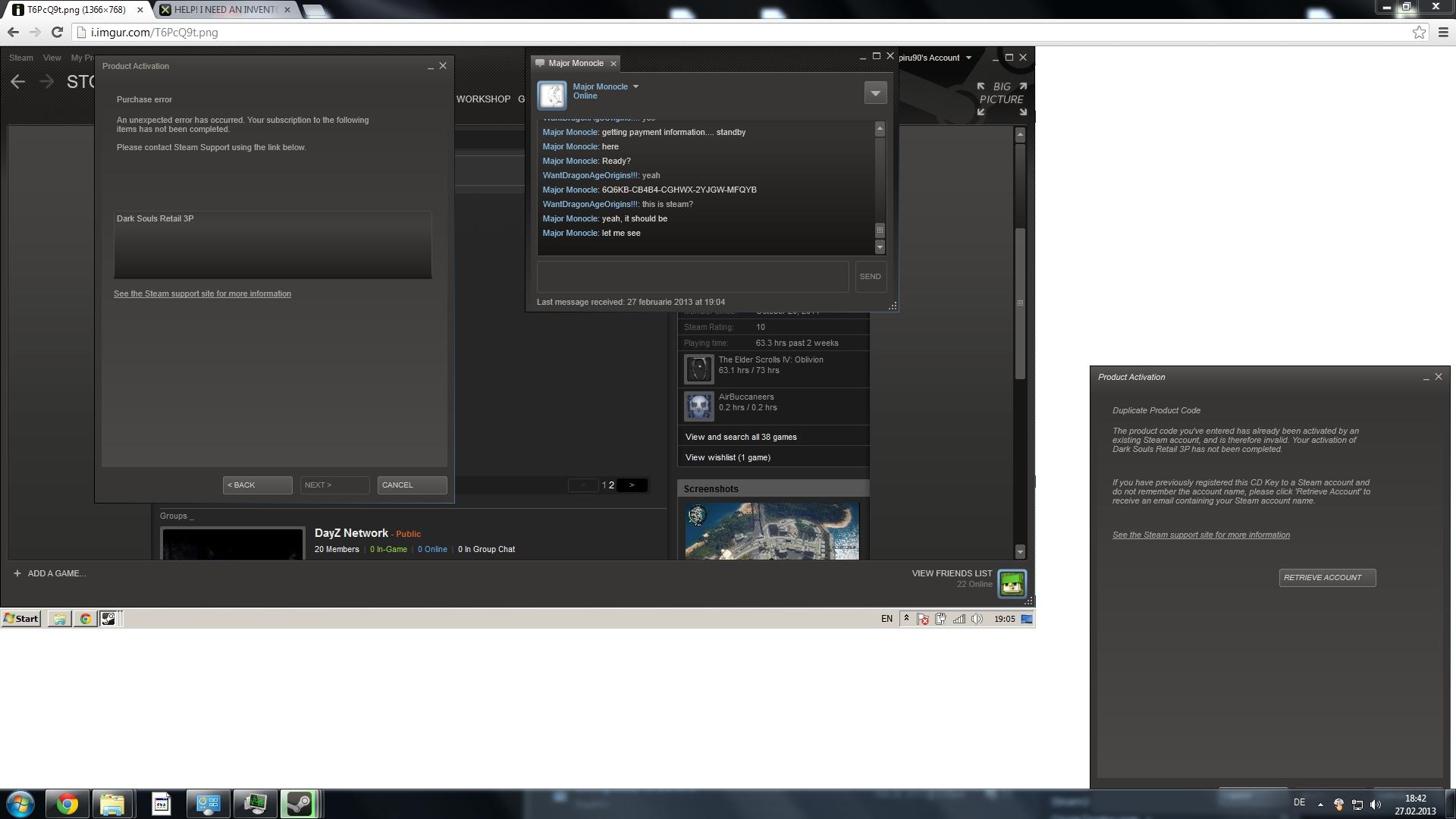Open the View menu in Steam
This screenshot has width=1456, height=819.
pos(52,58)
